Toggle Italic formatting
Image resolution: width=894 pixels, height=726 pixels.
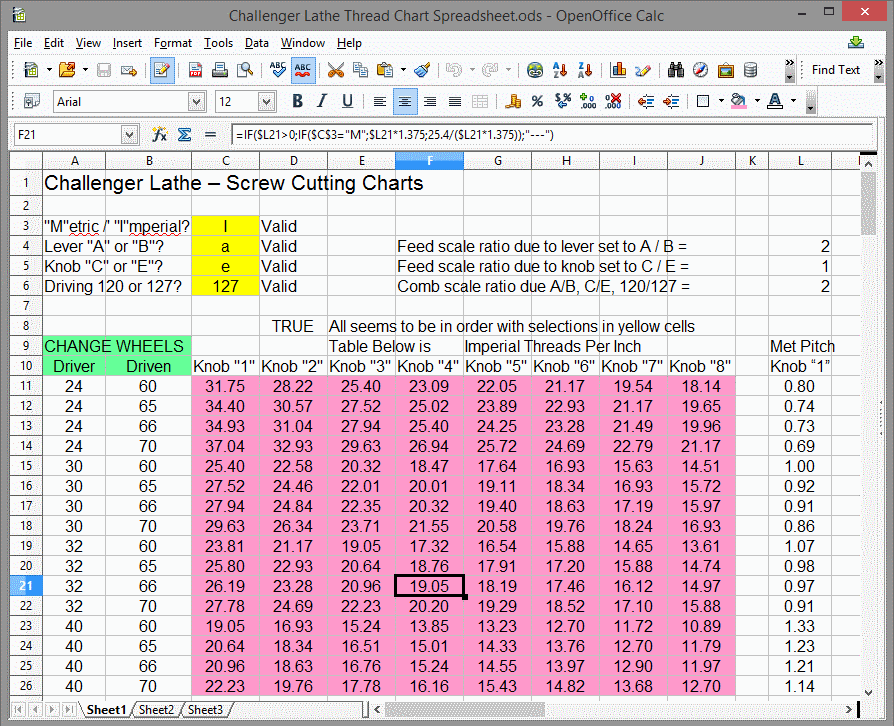[x=322, y=102]
